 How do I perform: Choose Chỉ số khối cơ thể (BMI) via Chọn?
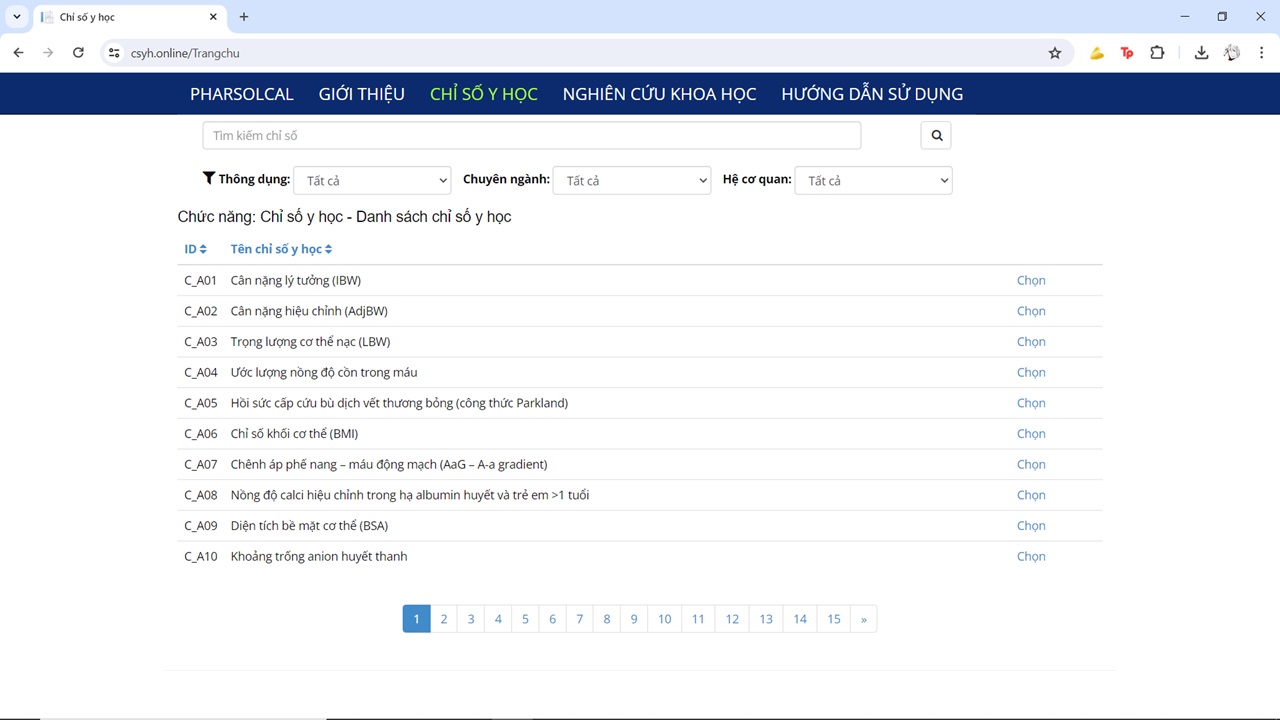1031,434
